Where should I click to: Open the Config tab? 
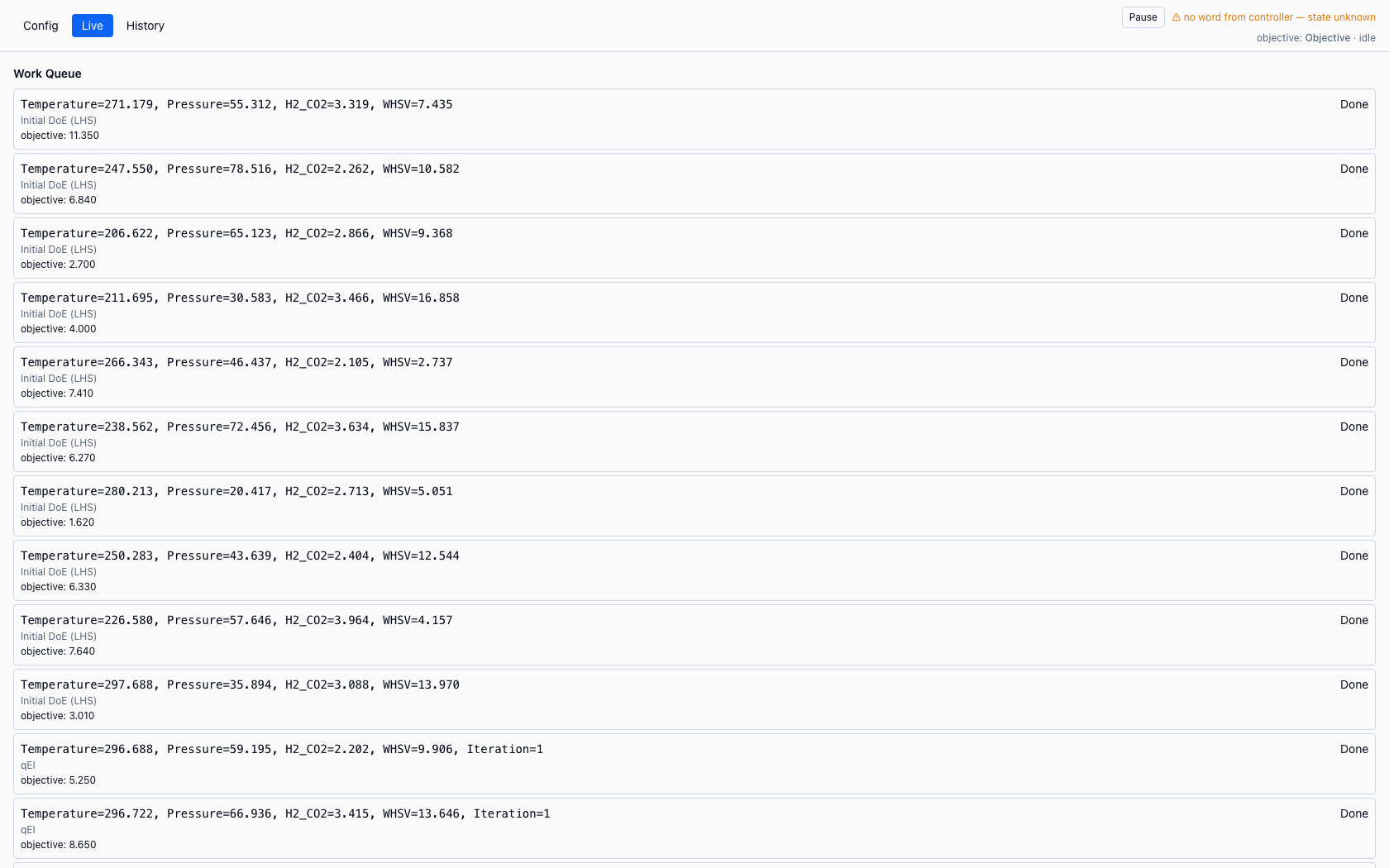41,26
